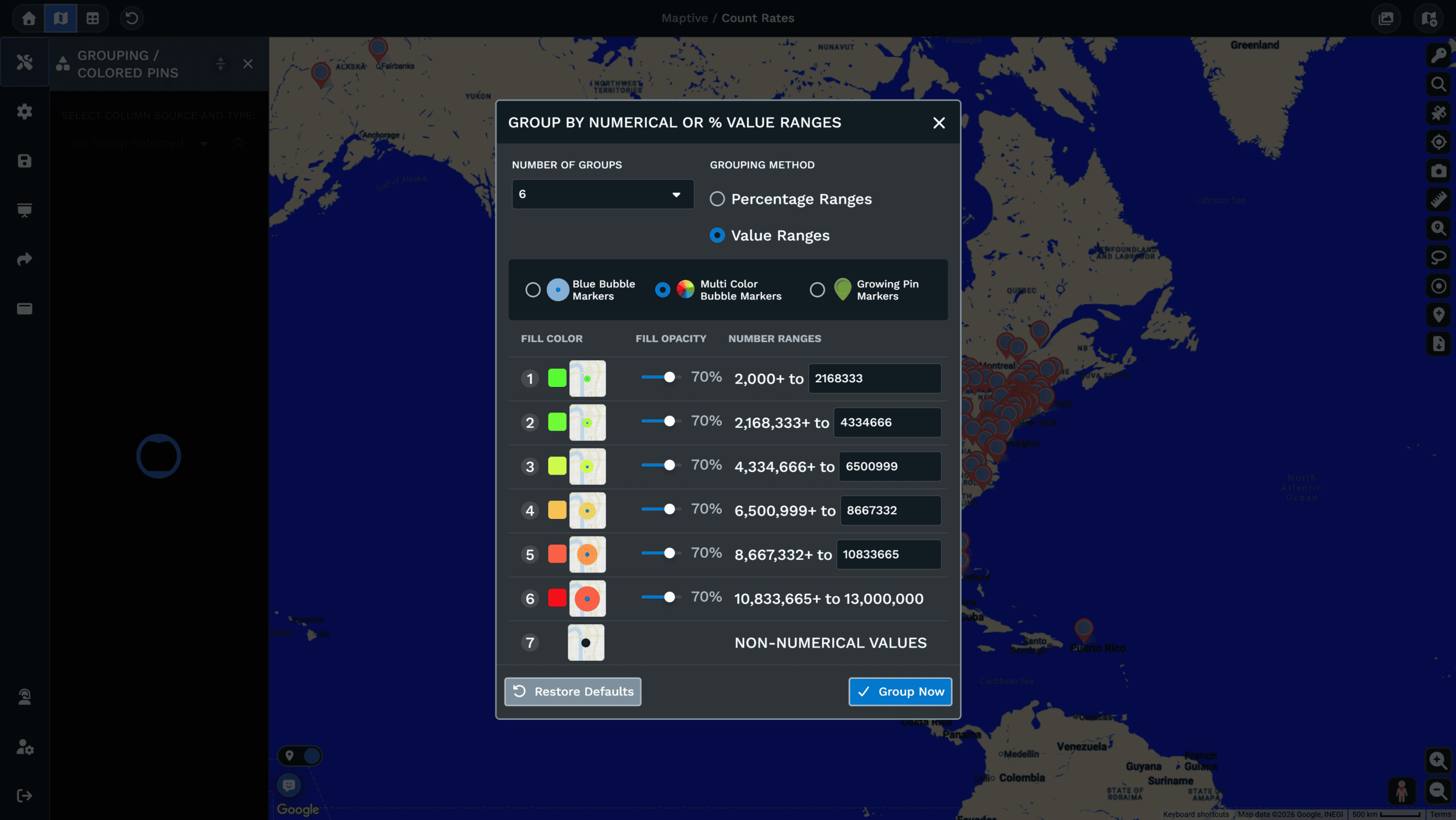Pick the red fill color for group 6
1456x820 pixels.
click(557, 598)
